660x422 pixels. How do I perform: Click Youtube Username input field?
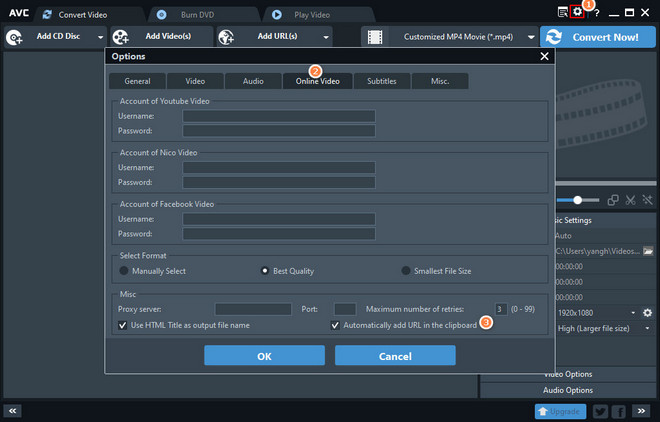[279, 116]
